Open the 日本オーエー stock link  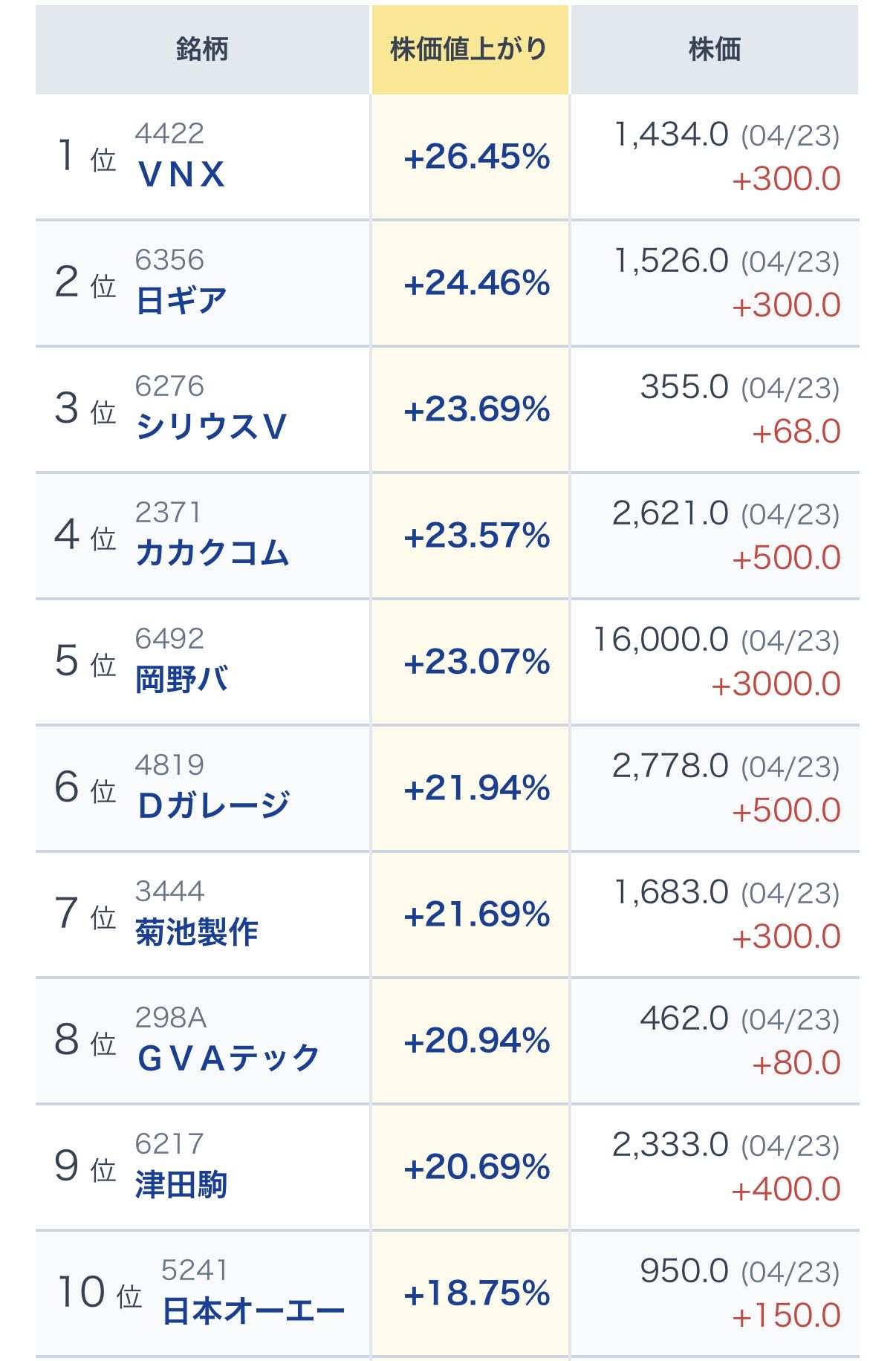pos(253,1311)
